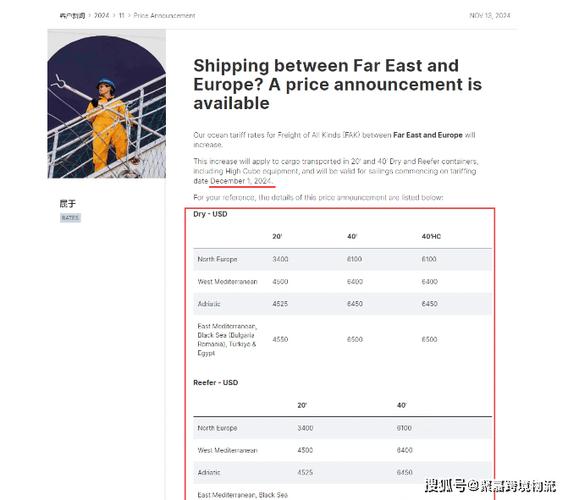Select the Shipping between Far East headline
The width and height of the screenshot is (568, 500).
pyautogui.click(x=337, y=84)
